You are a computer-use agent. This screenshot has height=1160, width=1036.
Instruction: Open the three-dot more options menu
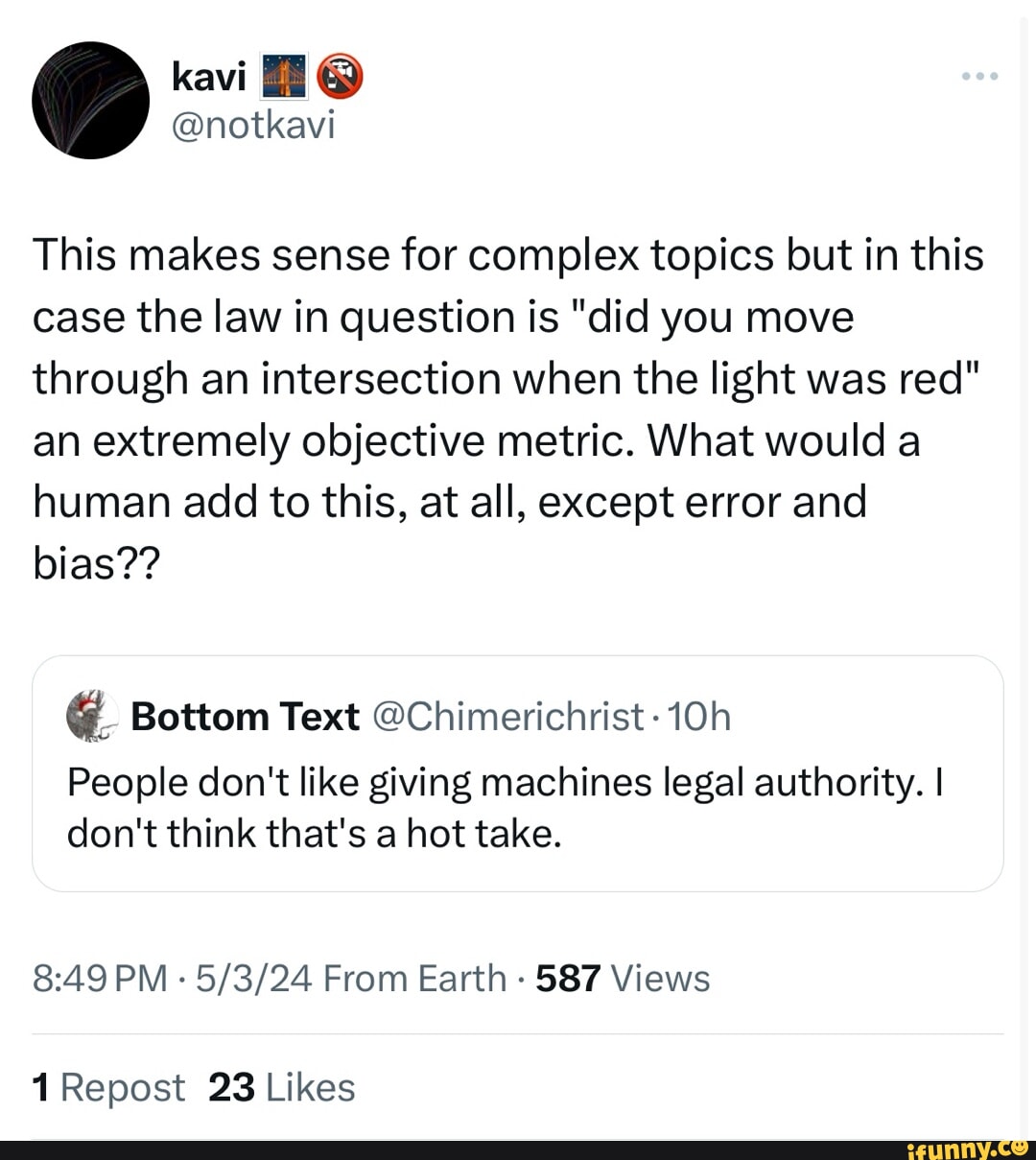pyautogui.click(x=980, y=76)
